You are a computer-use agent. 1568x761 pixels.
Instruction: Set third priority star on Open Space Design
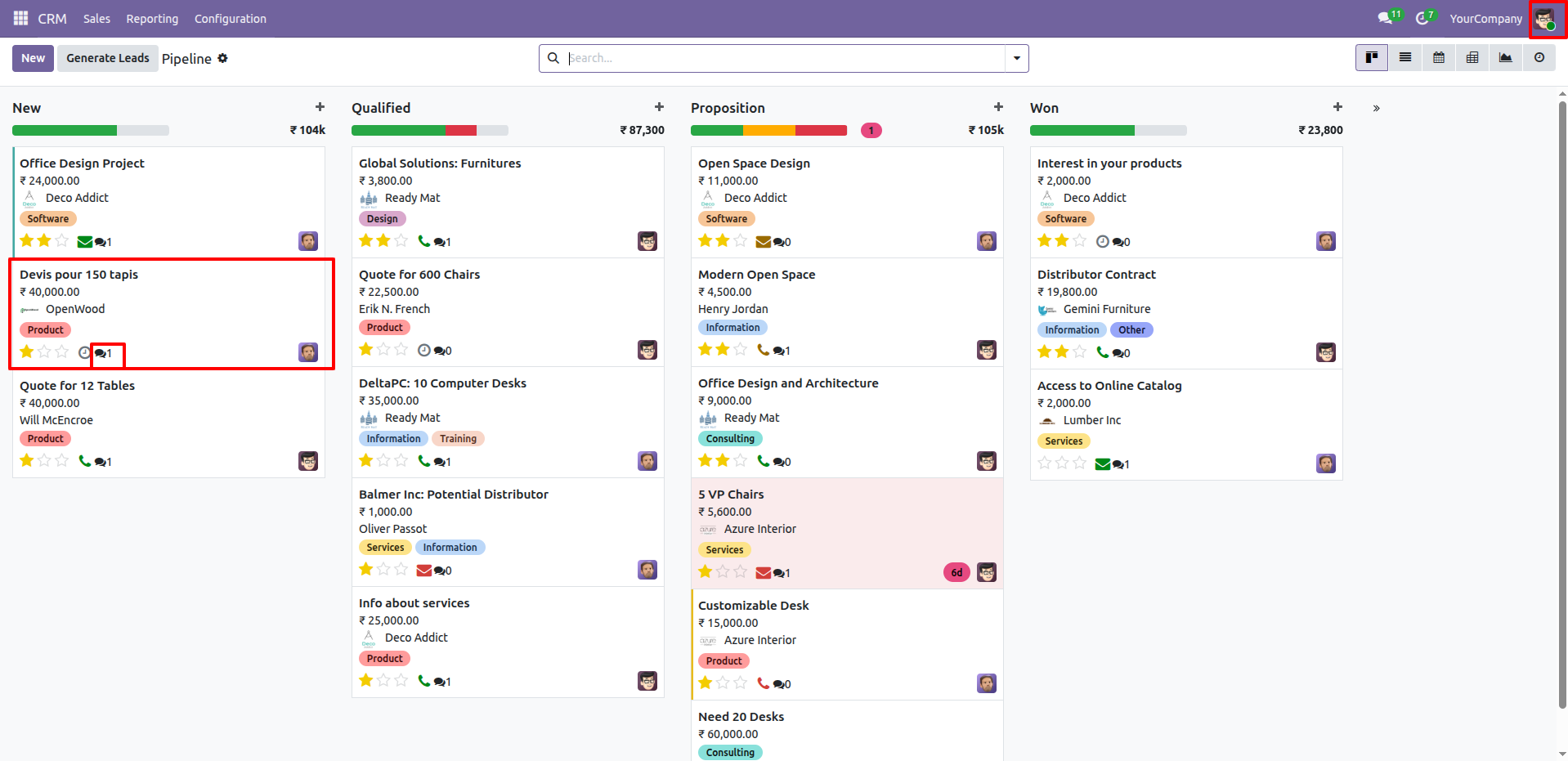point(741,240)
